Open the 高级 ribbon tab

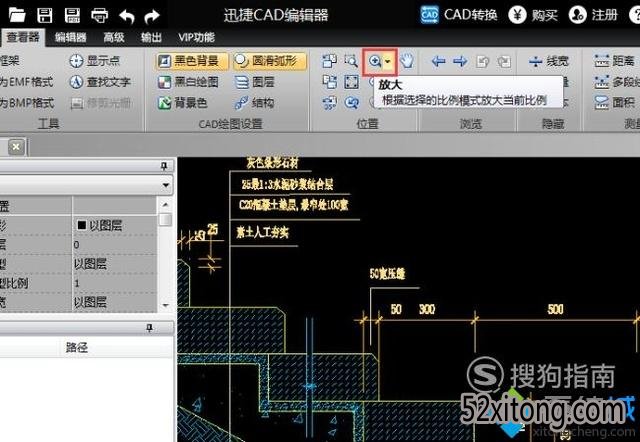(113, 38)
